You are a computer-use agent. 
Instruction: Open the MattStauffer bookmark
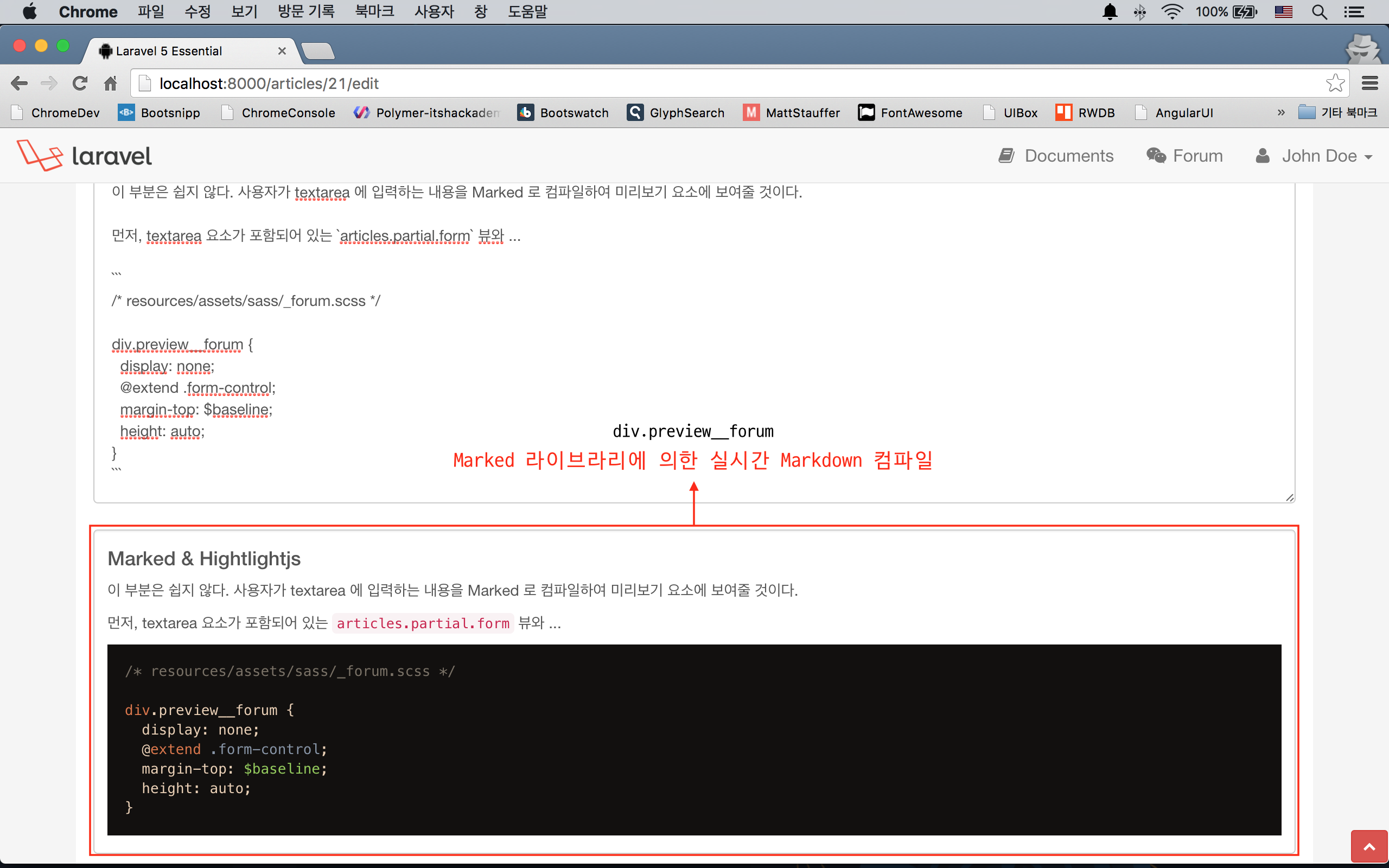pyautogui.click(x=792, y=113)
